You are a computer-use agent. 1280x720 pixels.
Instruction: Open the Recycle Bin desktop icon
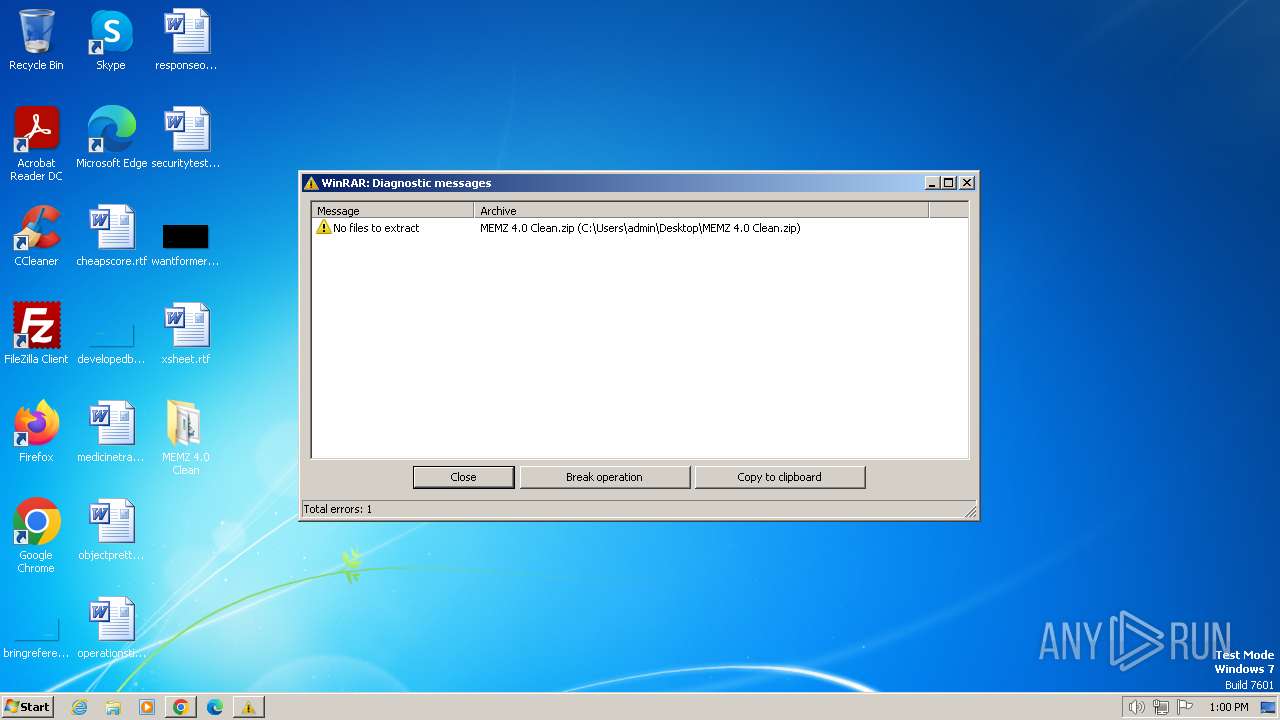coord(36,40)
